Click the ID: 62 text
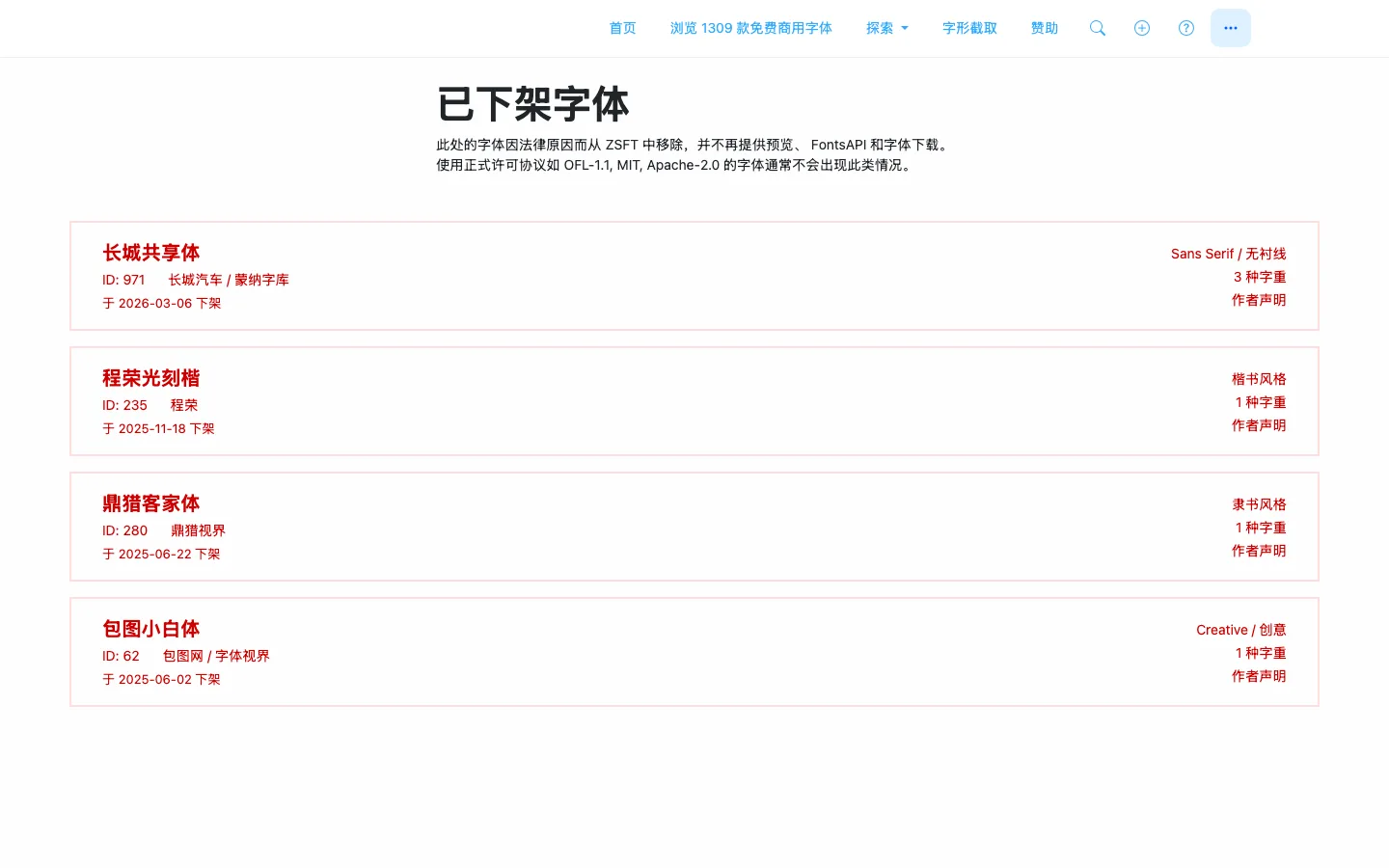Image resolution: width=1389 pixels, height=868 pixels. 121,656
